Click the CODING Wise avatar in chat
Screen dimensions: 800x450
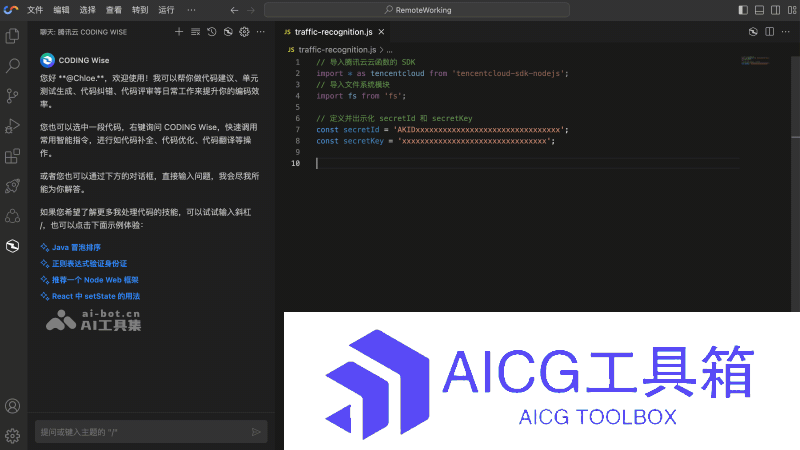point(47,60)
